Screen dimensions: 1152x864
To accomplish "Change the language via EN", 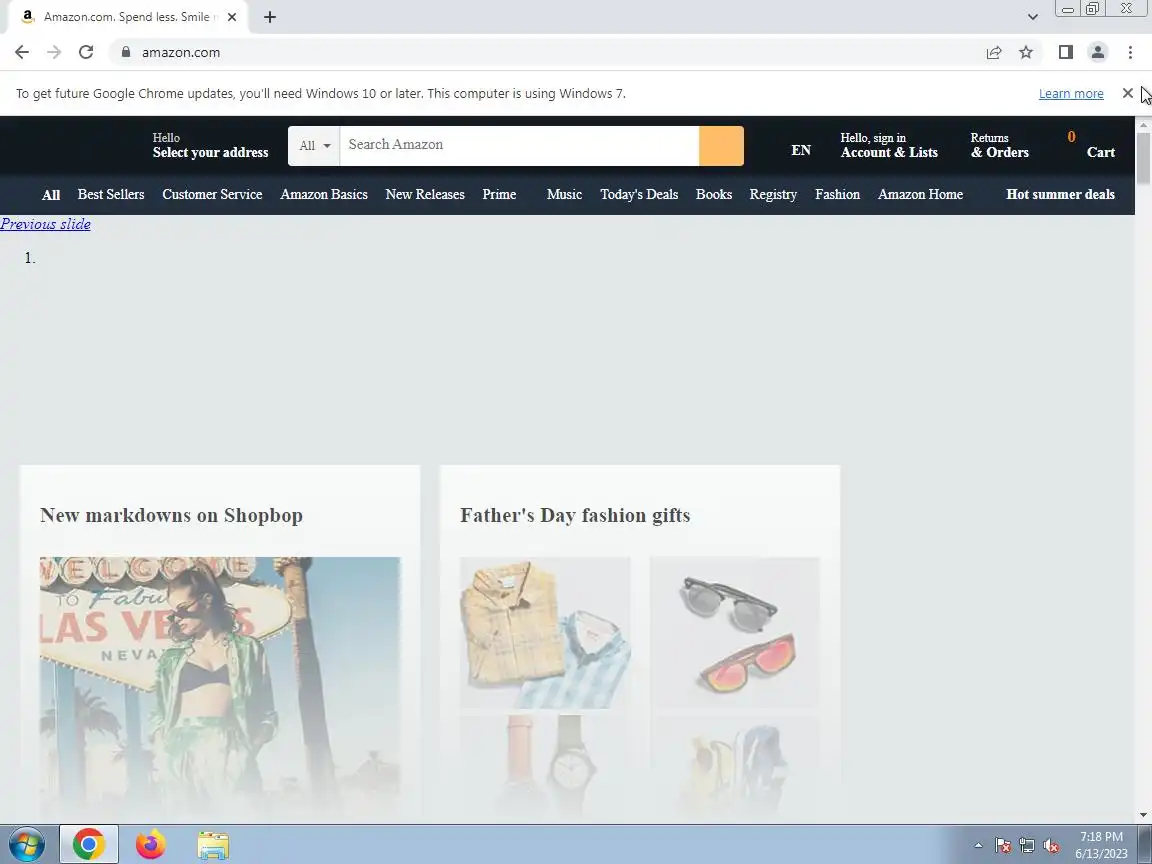I will (801, 151).
